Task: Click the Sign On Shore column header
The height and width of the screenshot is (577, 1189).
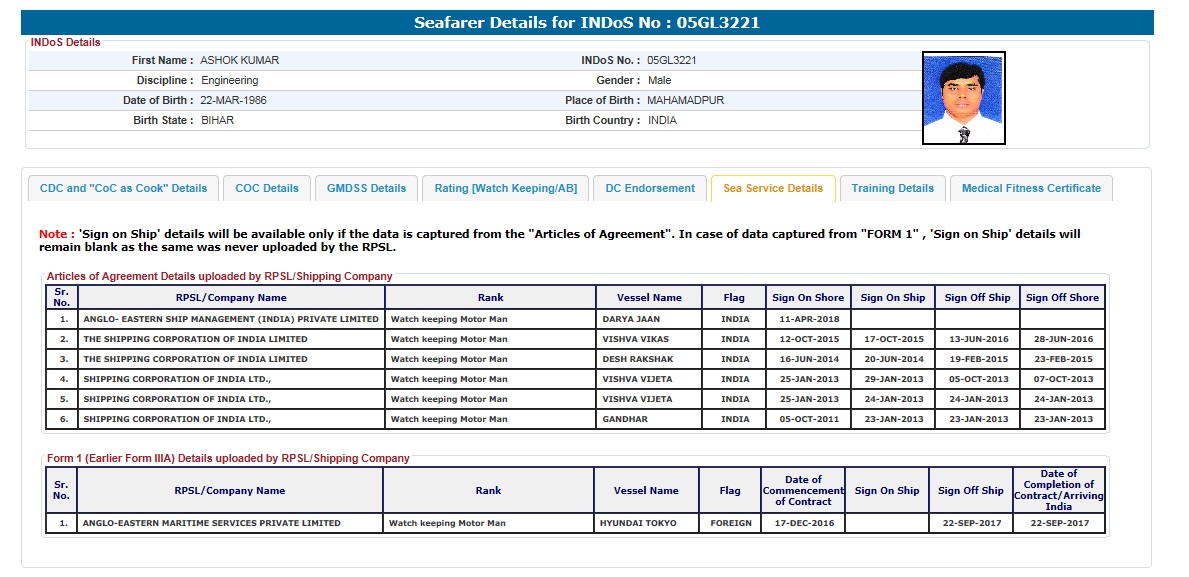Action: click(808, 297)
